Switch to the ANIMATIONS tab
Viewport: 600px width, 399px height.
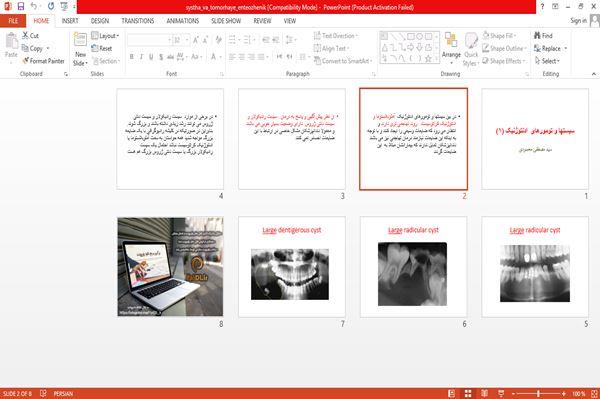click(x=183, y=21)
